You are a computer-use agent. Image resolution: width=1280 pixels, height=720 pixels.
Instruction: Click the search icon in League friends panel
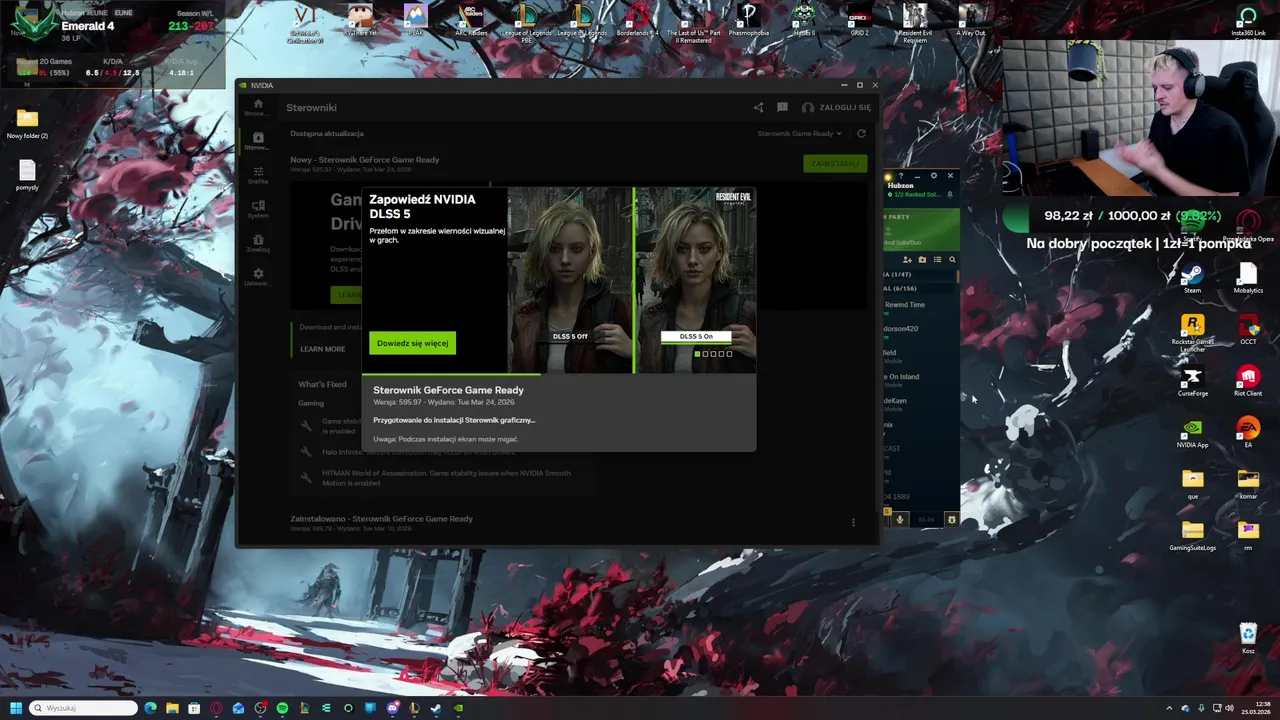[952, 260]
